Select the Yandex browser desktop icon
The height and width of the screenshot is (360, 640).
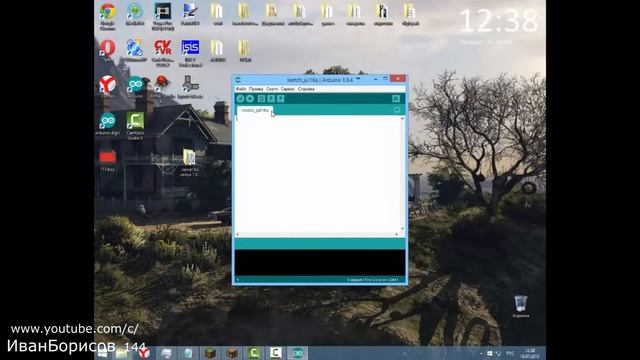[x=107, y=86]
